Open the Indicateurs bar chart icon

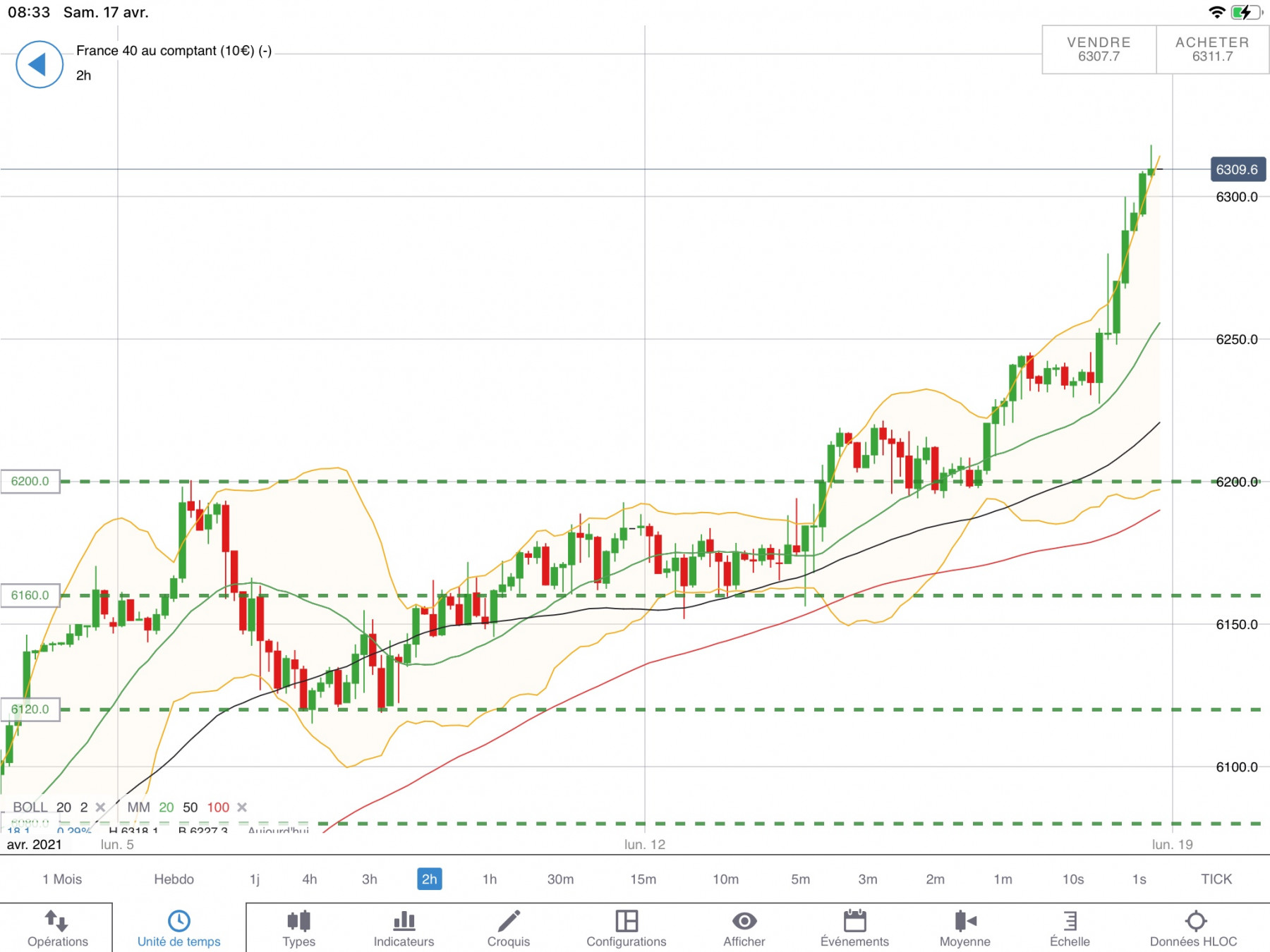[x=404, y=920]
